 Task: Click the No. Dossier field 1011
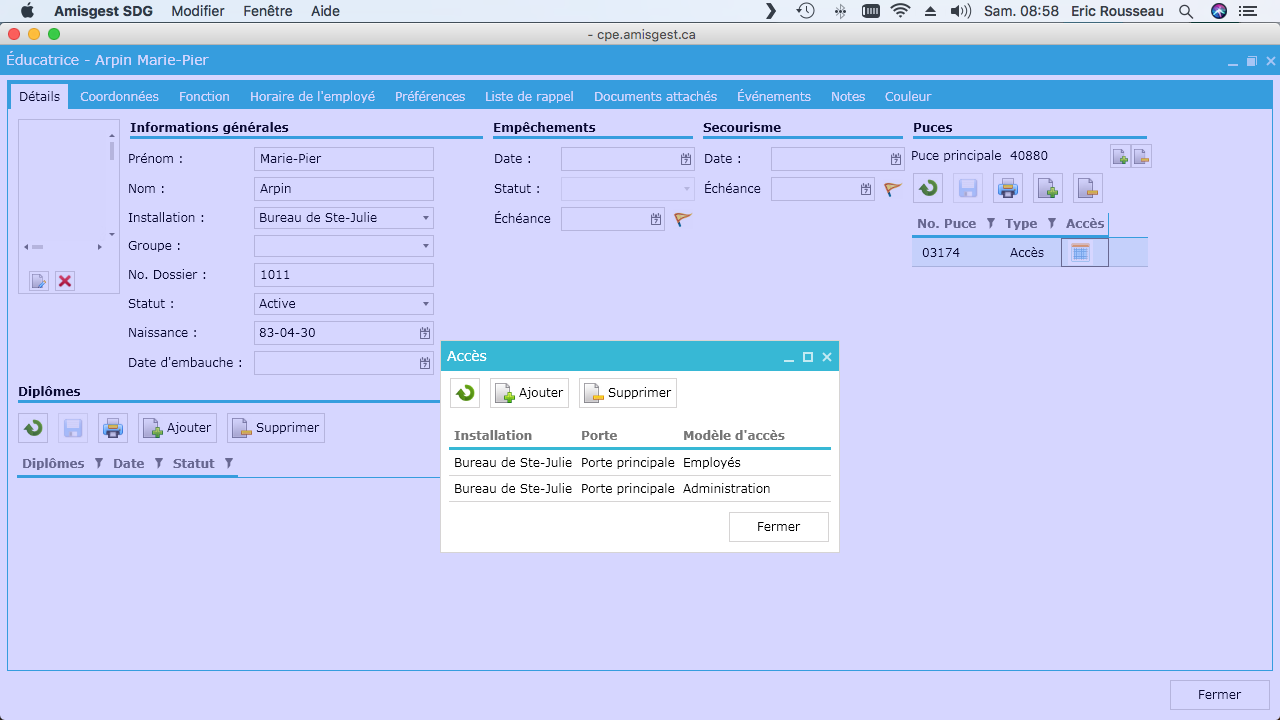344,275
